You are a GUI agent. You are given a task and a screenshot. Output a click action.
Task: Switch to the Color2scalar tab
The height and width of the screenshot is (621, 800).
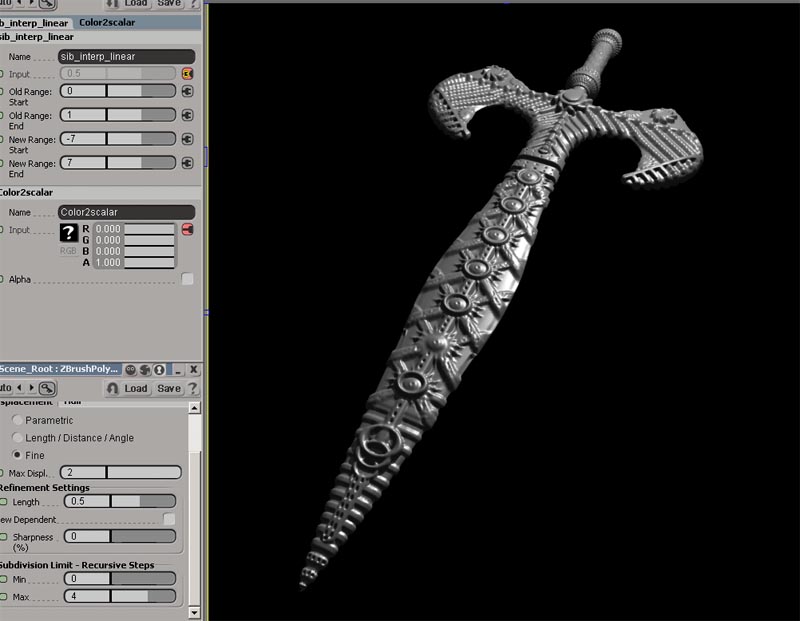pyautogui.click(x=107, y=22)
